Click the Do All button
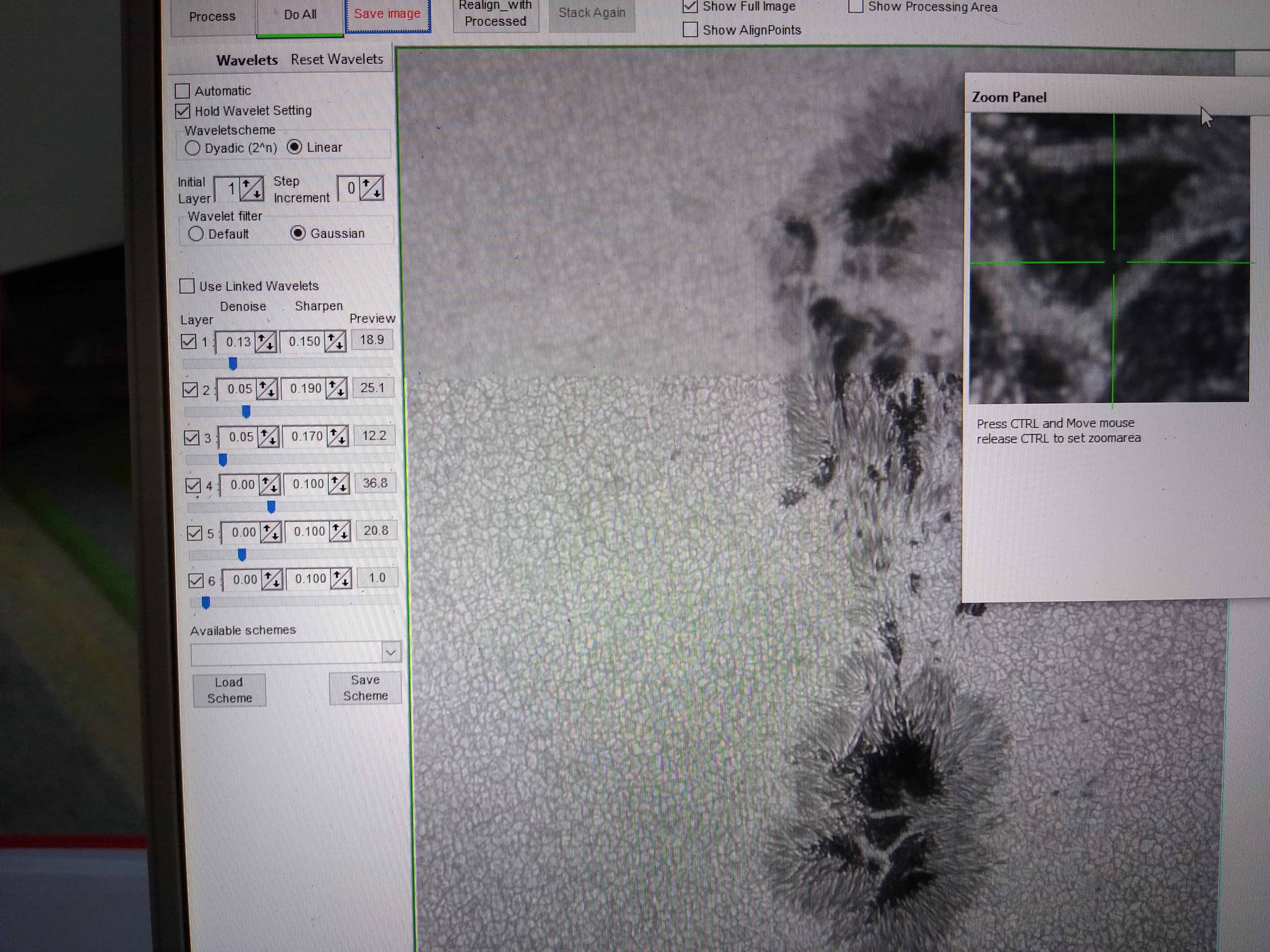Image resolution: width=1270 pixels, height=952 pixels. pyautogui.click(x=300, y=15)
